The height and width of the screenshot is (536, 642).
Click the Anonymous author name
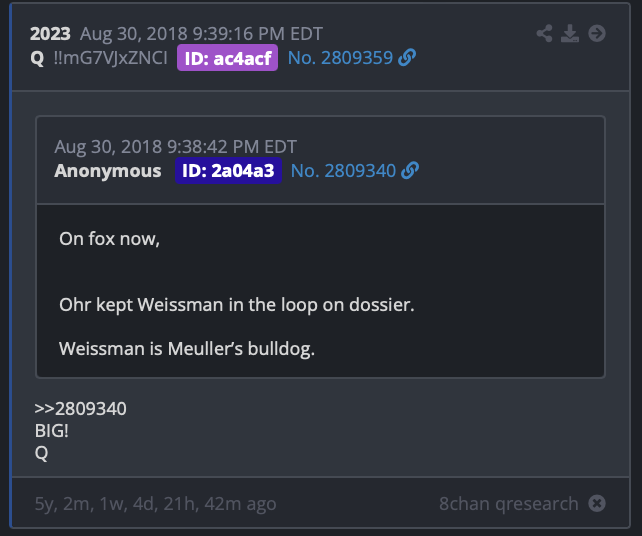pos(108,171)
